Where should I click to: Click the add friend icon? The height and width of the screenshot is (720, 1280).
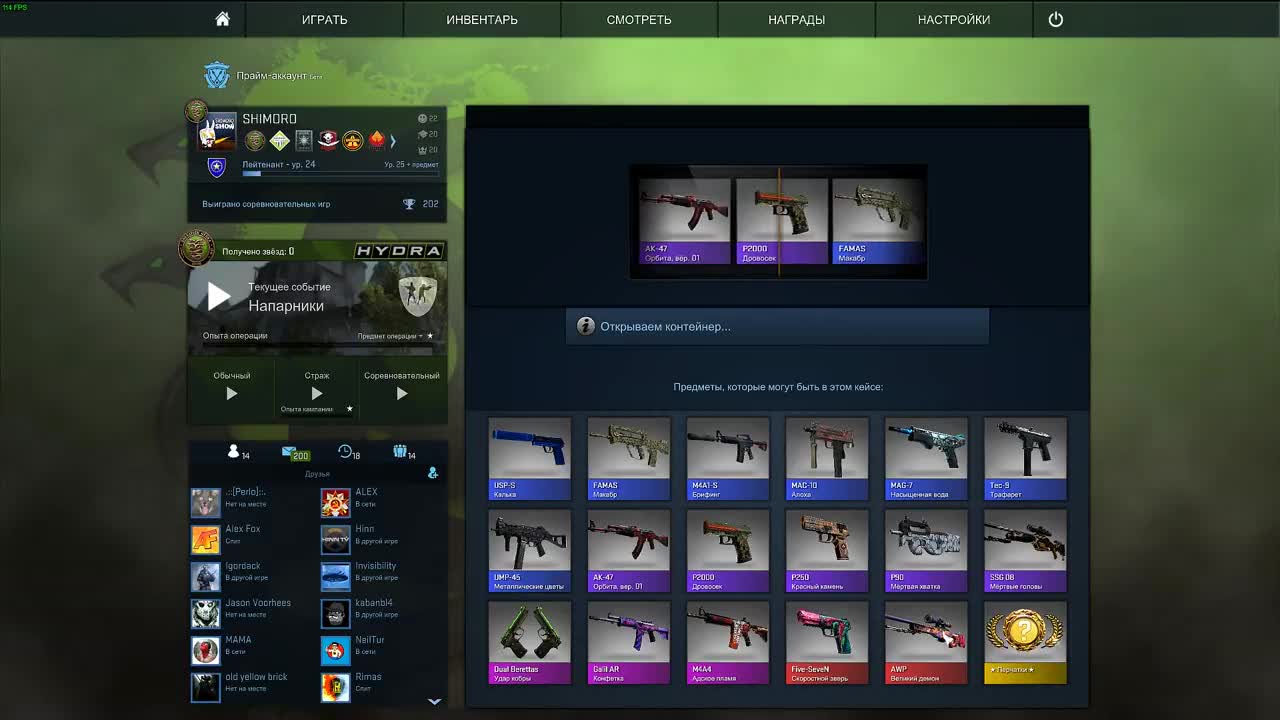(x=433, y=473)
